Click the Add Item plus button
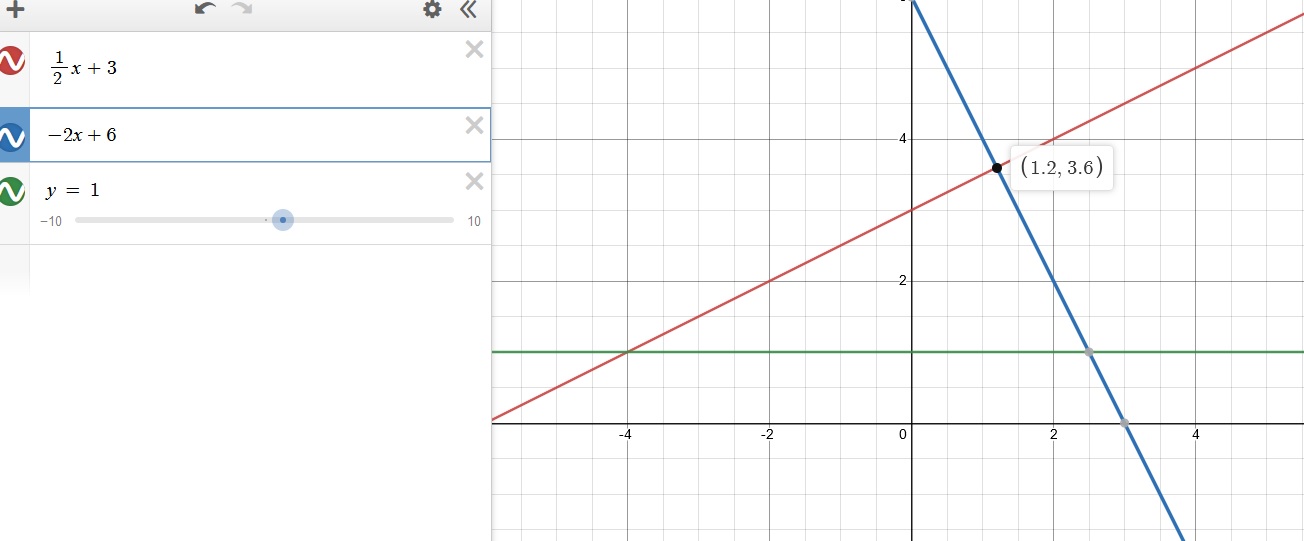Image resolution: width=1304 pixels, height=541 pixels. 14,10
